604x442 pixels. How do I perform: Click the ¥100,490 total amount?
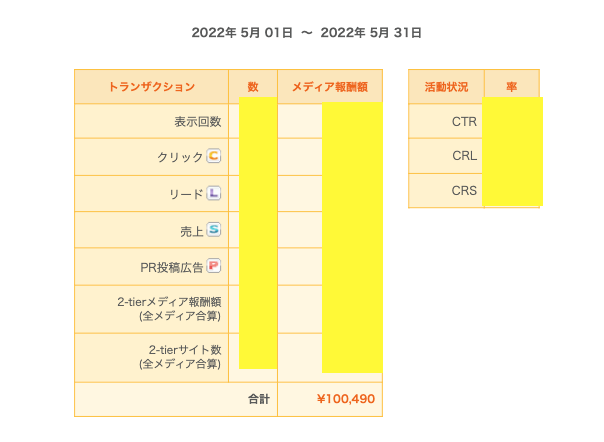click(345, 399)
